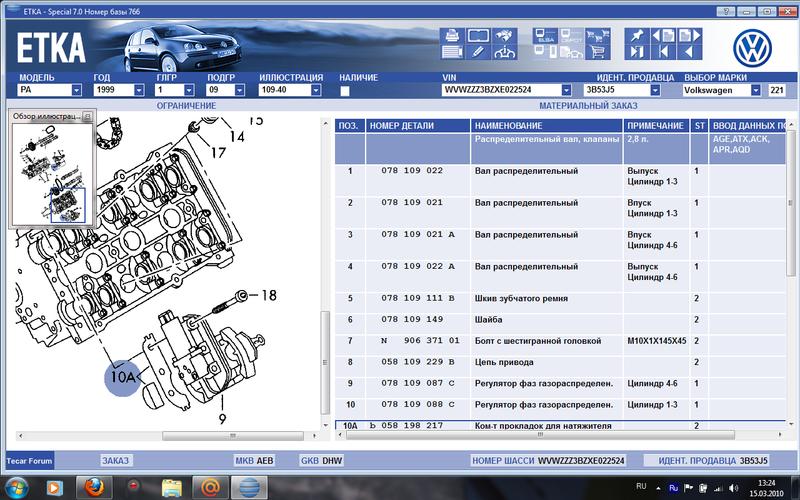800x500 pixels.
Task: Open the info icon under binoculars
Action: pyautogui.click(x=504, y=52)
